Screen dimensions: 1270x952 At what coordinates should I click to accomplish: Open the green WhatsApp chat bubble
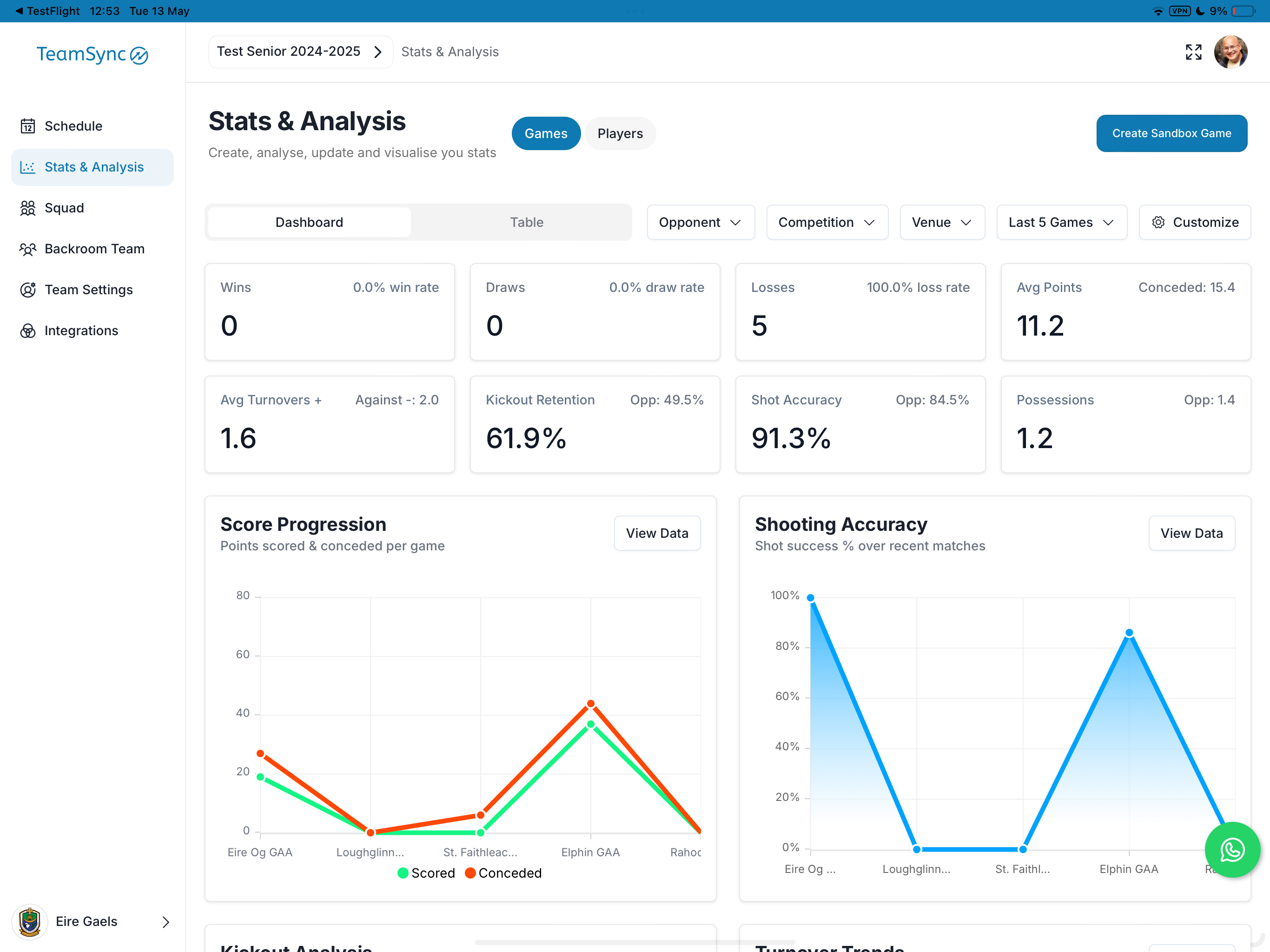click(1232, 849)
